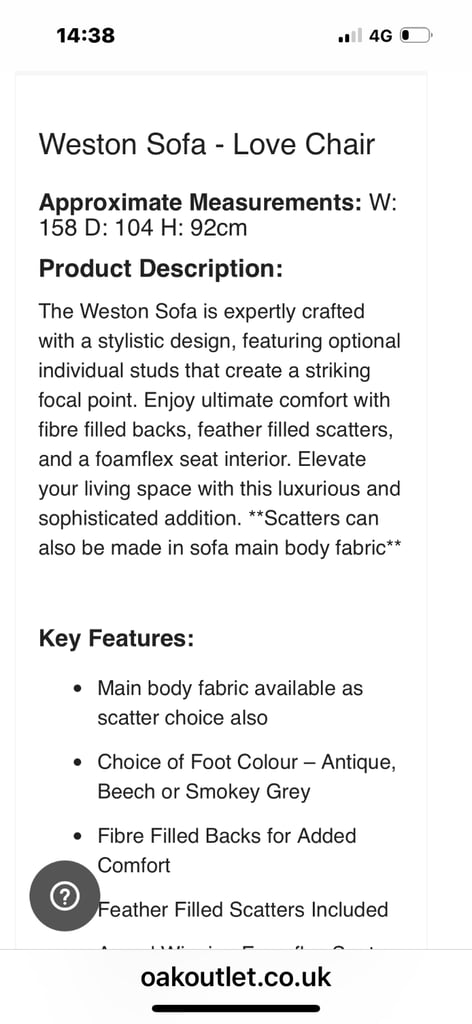Select the Weston Sofa - Love Chair title
Viewport: 472px width, 1024px height.
click(207, 144)
